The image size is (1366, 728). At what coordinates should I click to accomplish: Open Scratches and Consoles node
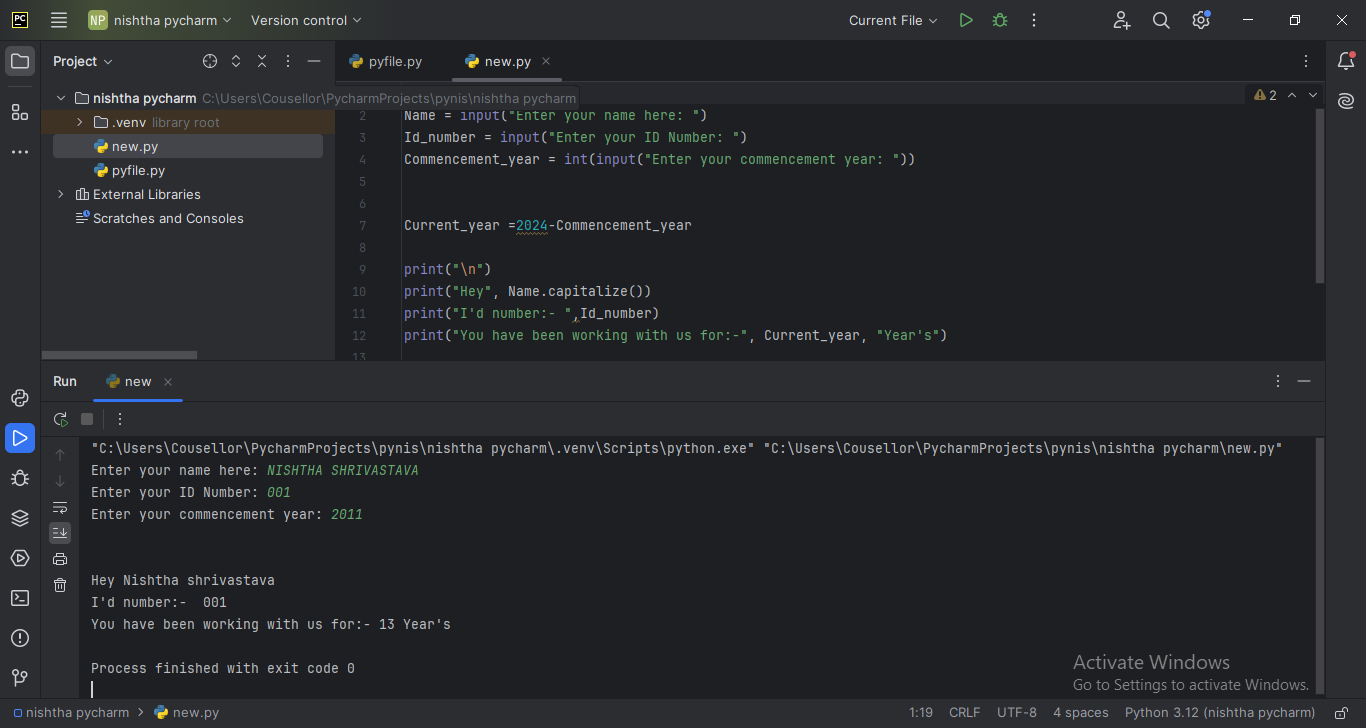tap(160, 218)
